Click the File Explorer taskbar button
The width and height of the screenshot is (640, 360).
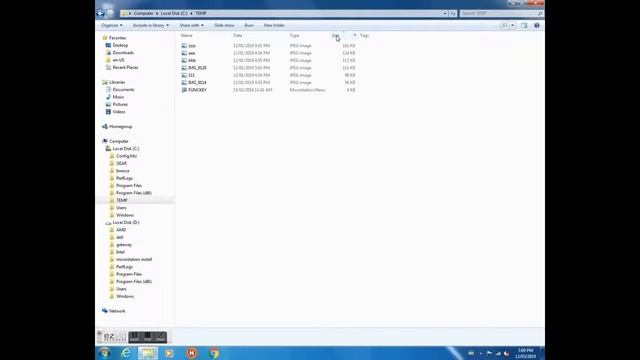(147, 353)
